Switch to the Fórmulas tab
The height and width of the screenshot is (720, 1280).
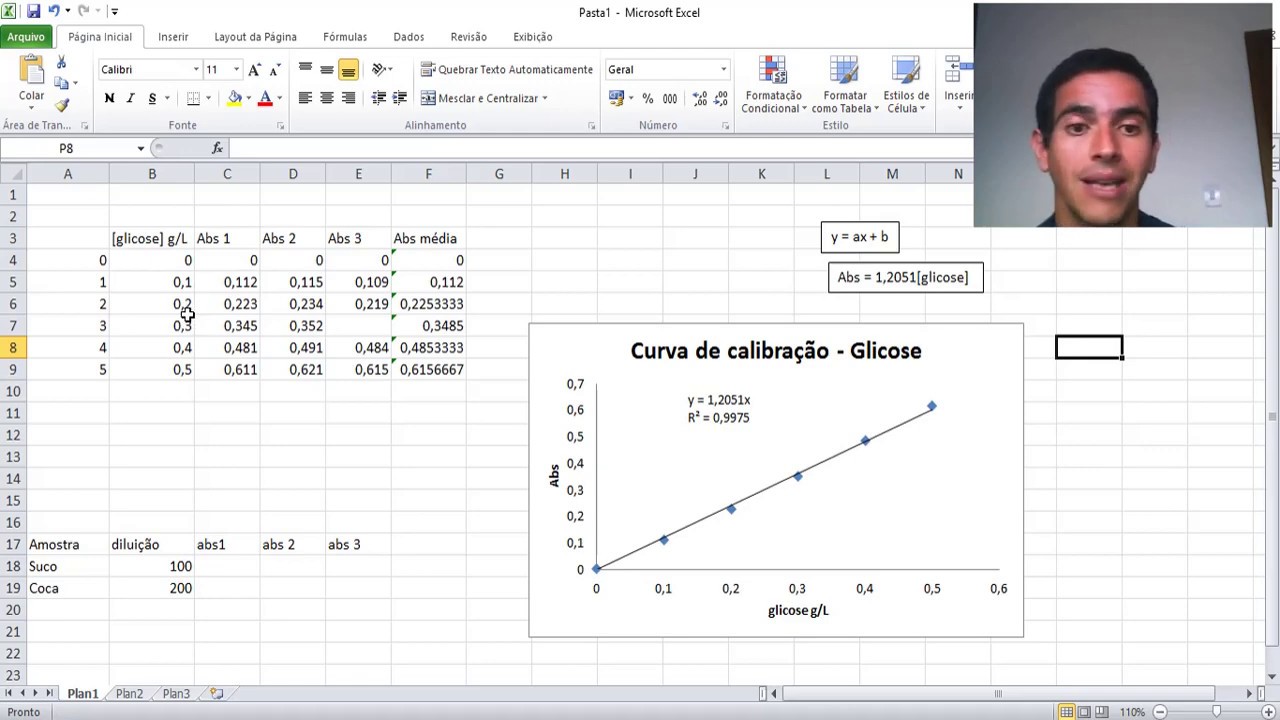(x=345, y=37)
